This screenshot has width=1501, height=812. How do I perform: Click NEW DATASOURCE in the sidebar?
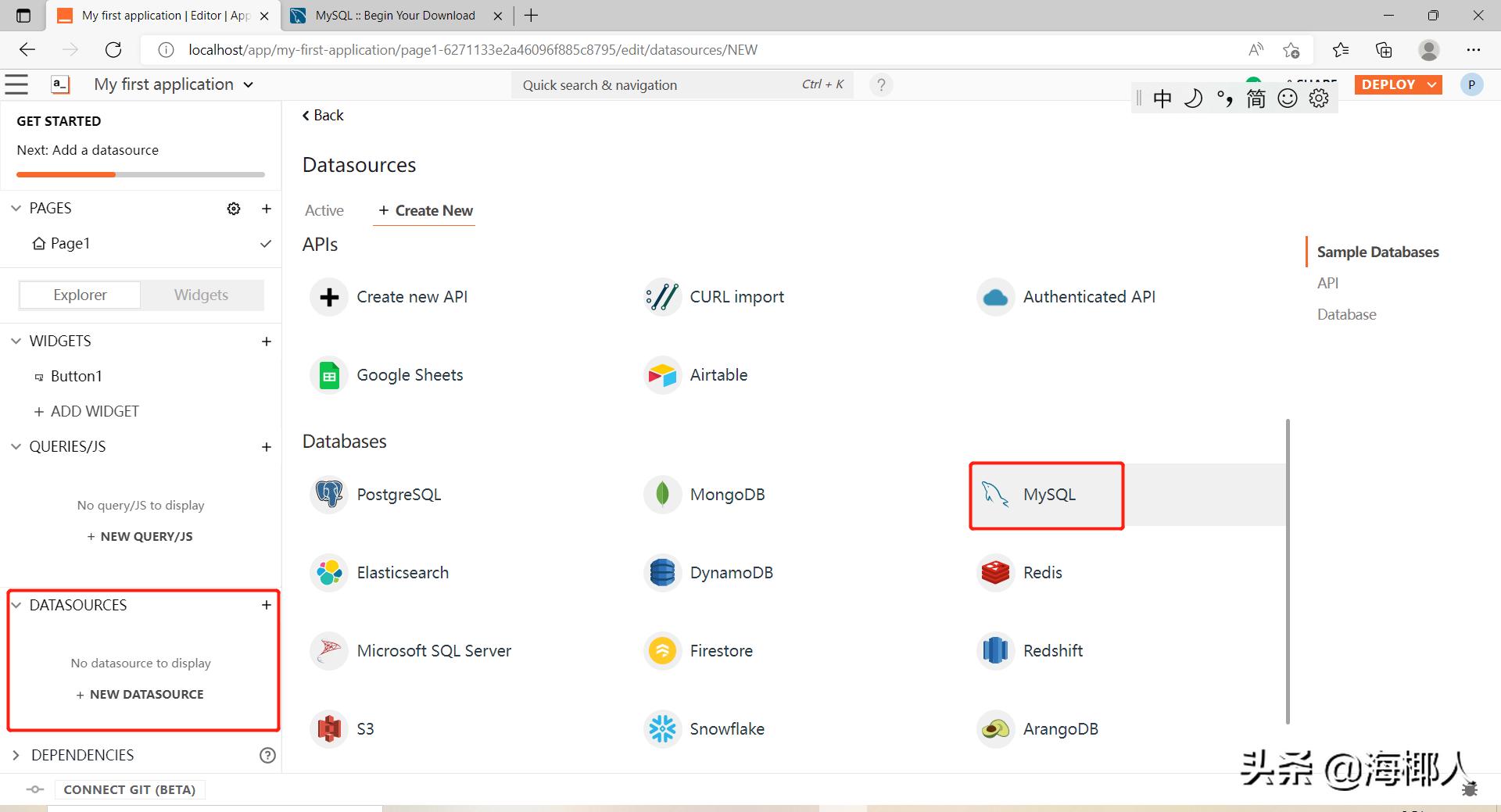tap(140, 694)
